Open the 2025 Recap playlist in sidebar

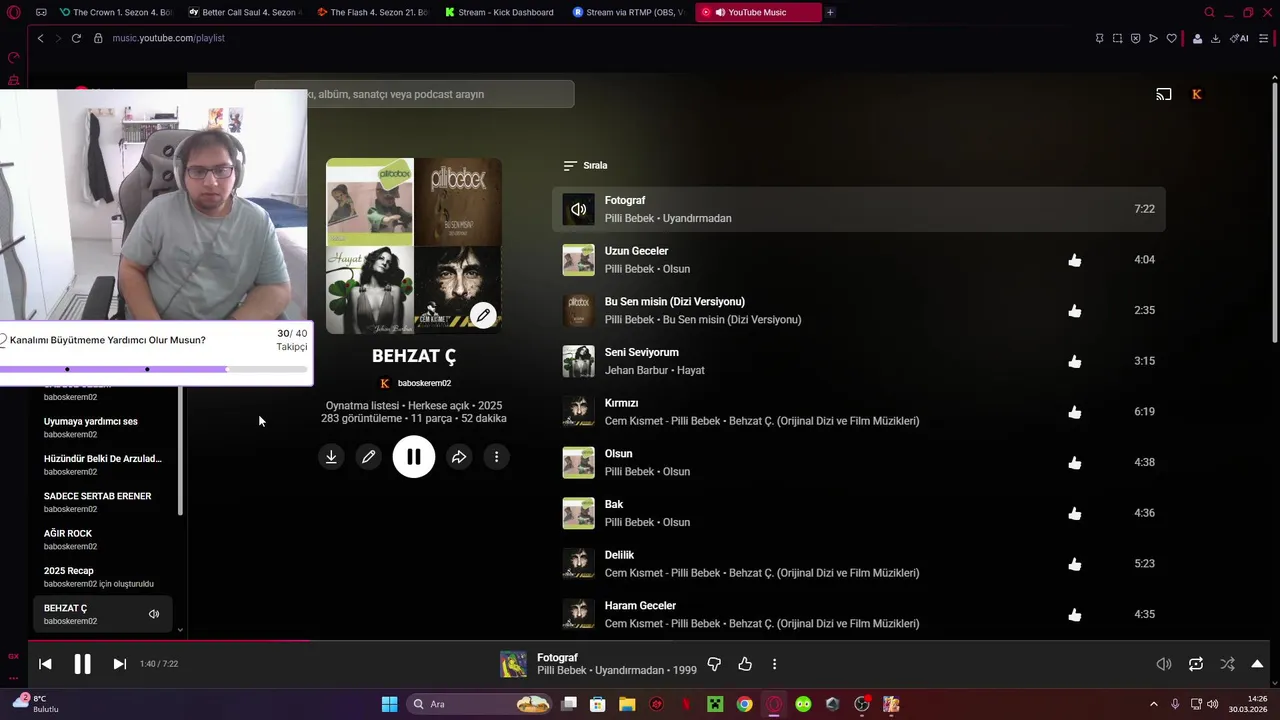[99, 577]
